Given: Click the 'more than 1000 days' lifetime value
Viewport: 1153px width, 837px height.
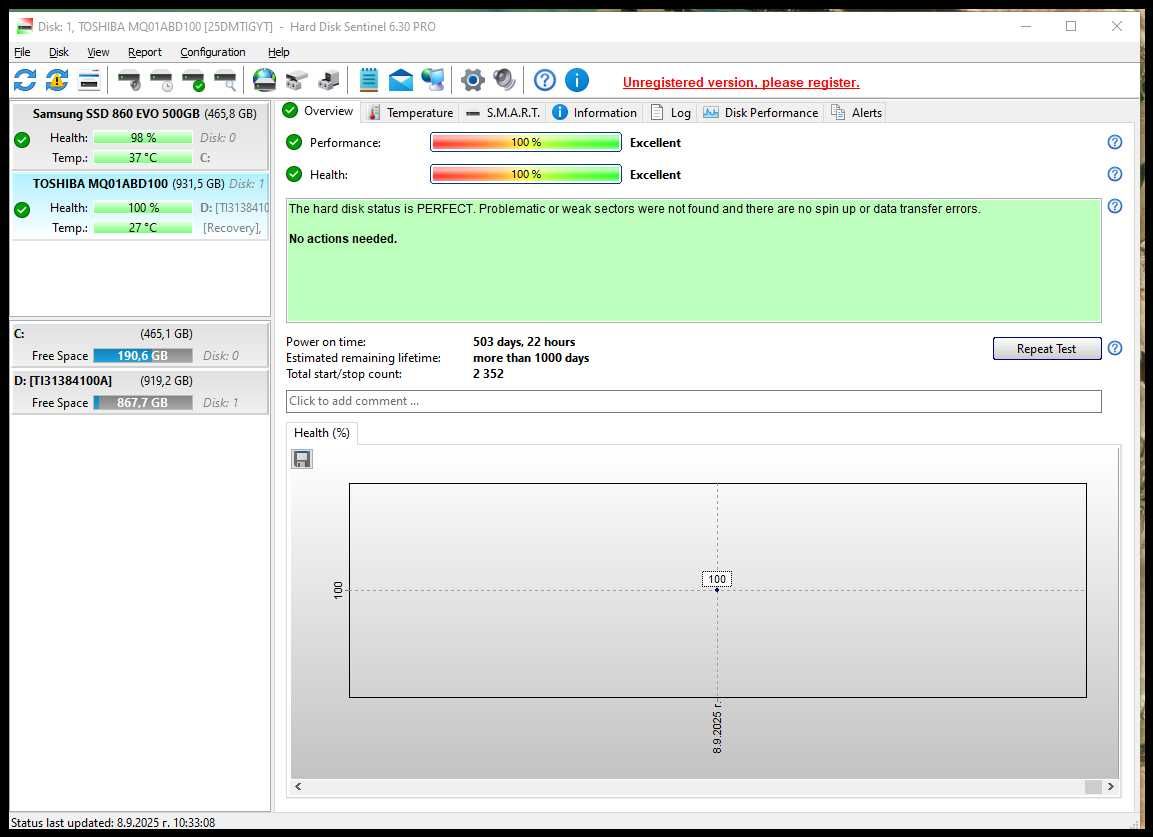Looking at the screenshot, I should (531, 358).
